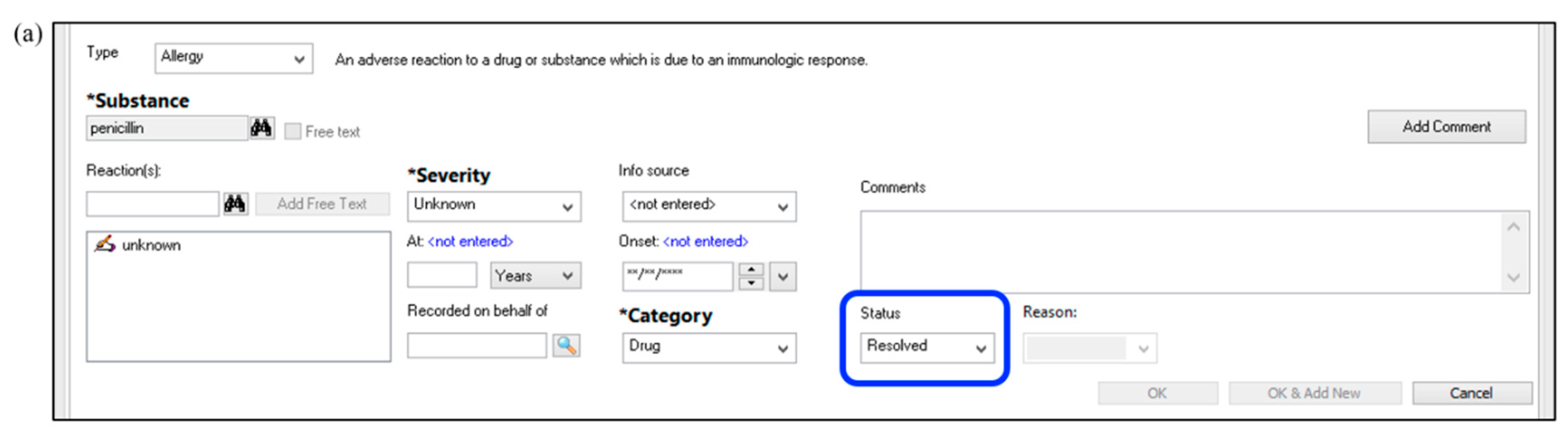Enable the Free text checkbox
Screen dimensions: 1568x436
point(293,131)
